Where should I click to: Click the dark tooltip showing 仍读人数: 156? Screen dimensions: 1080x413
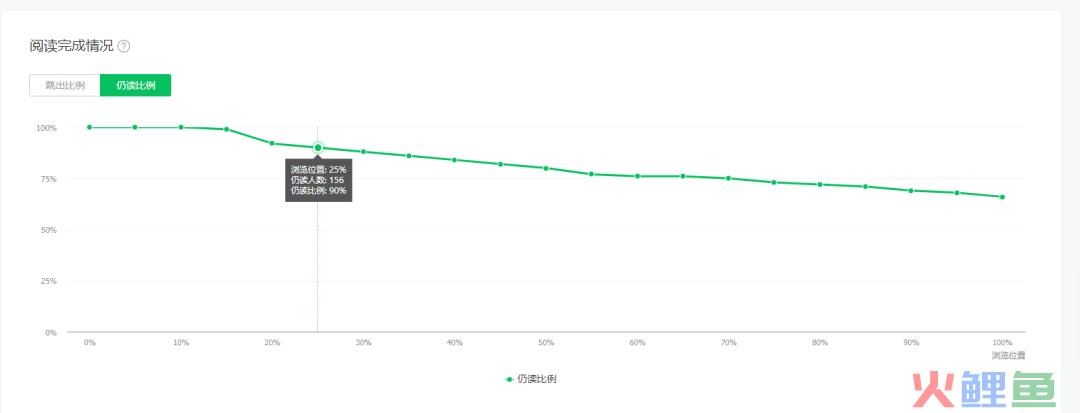pos(319,180)
